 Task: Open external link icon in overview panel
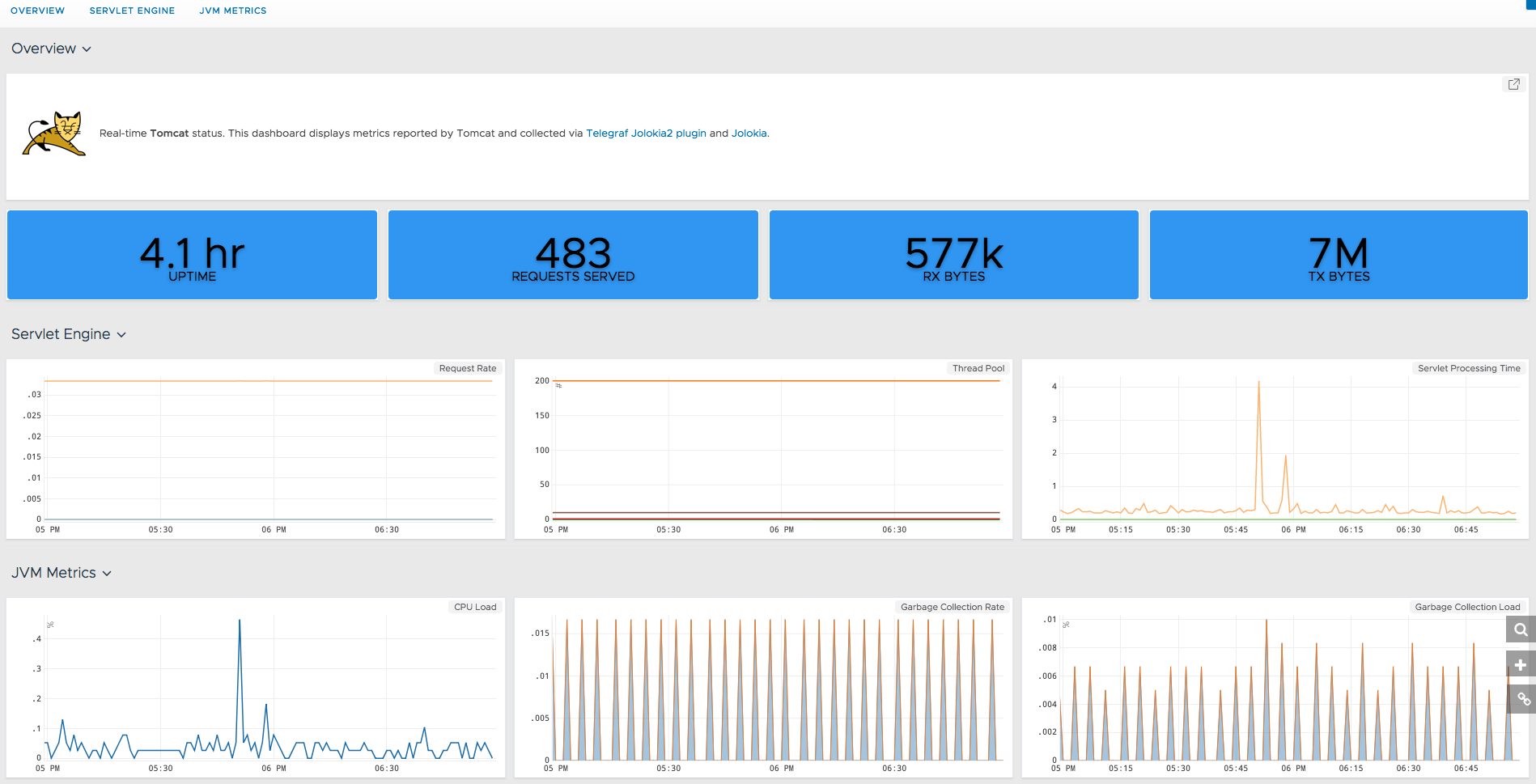point(1513,84)
